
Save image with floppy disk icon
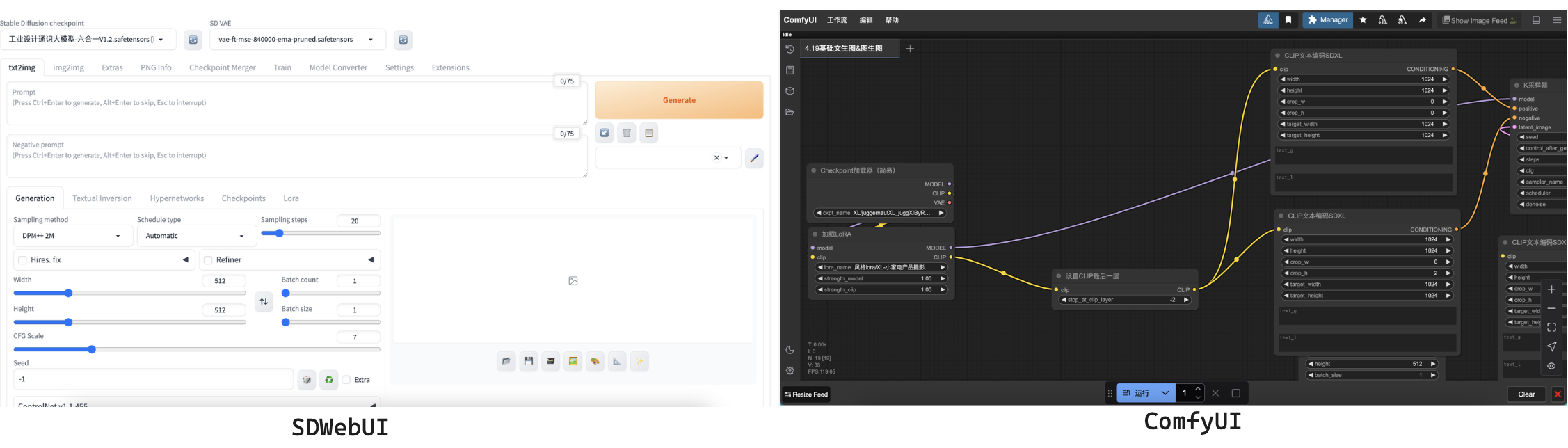529,361
